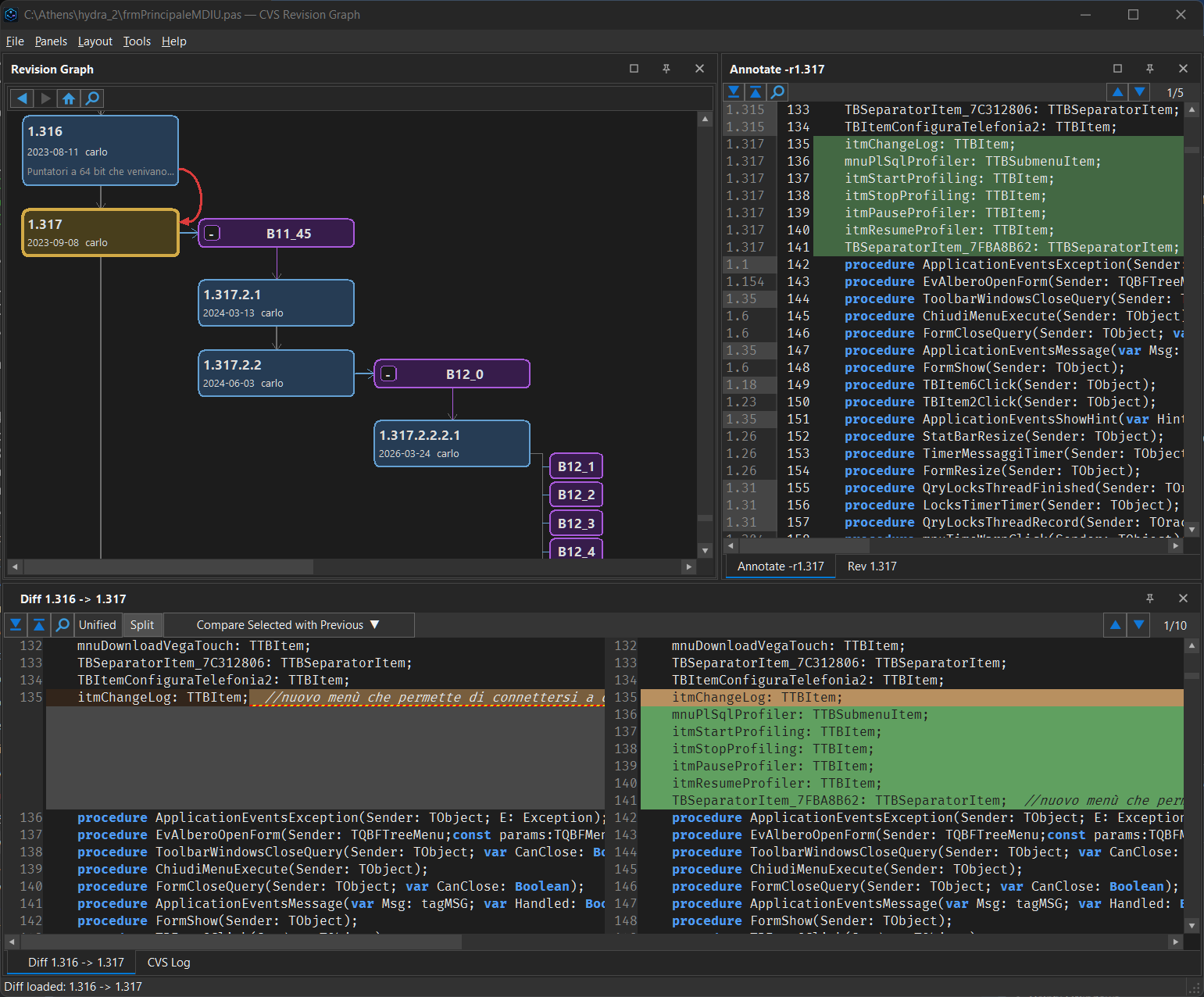Click the search icon in Revision Graph toolbar

(x=92, y=98)
